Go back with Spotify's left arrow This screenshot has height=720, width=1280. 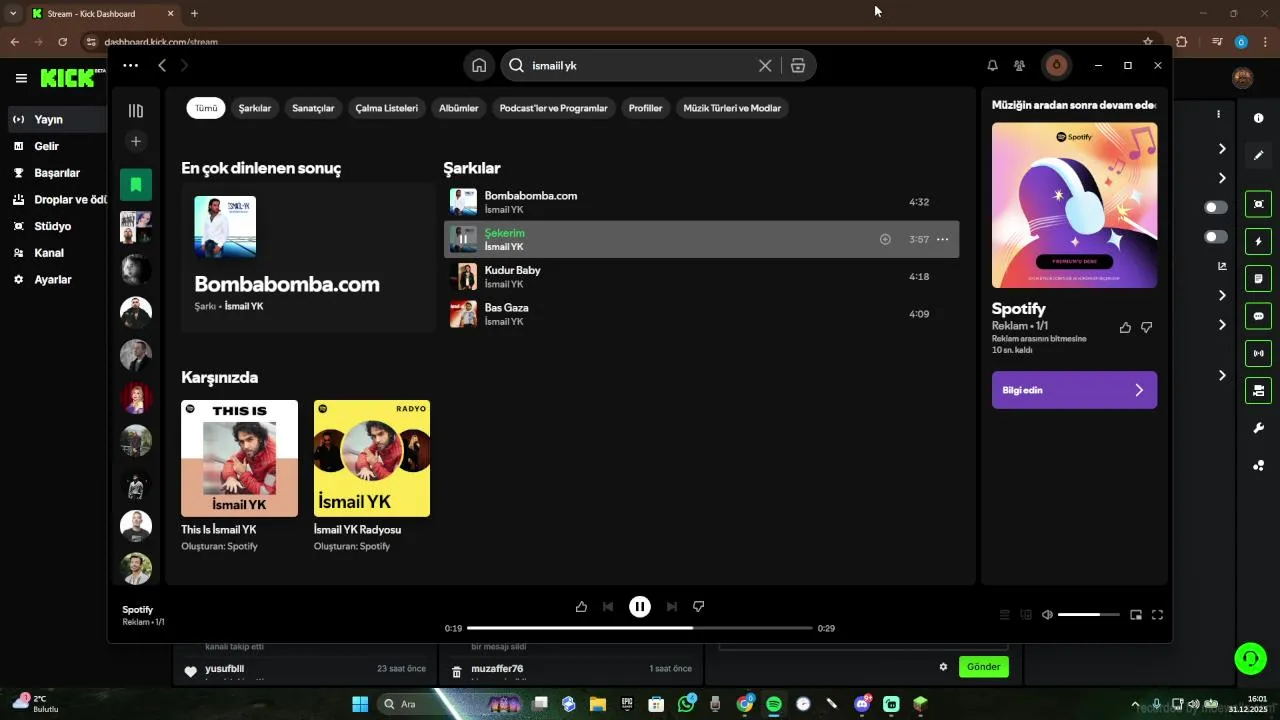pyautogui.click(x=162, y=65)
